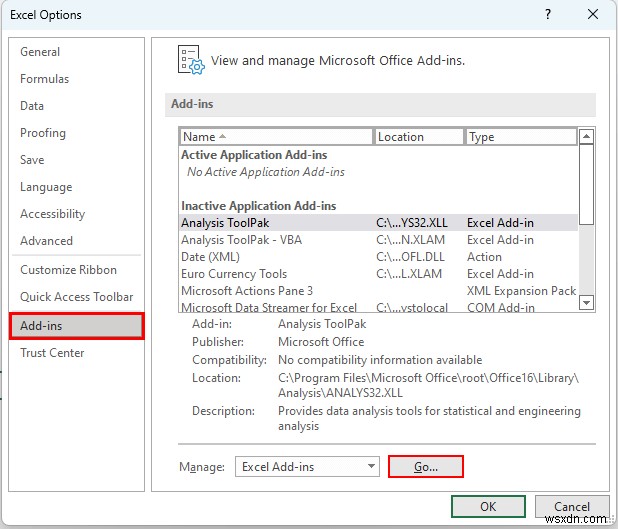Click the add-ins management gear icon
Viewport: 618px width, 529px height.
point(191,60)
